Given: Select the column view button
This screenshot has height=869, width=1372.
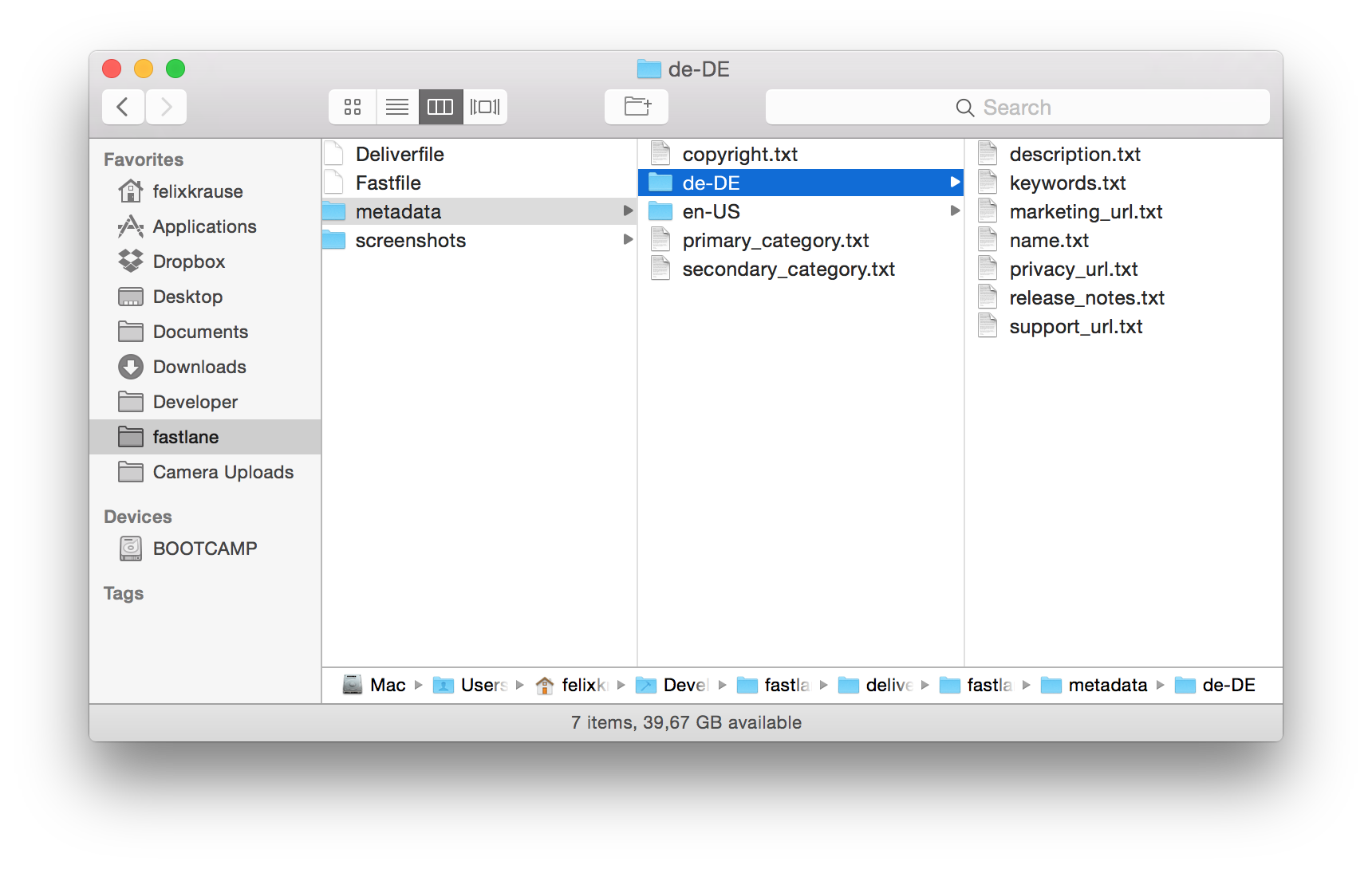Looking at the screenshot, I should tap(440, 107).
